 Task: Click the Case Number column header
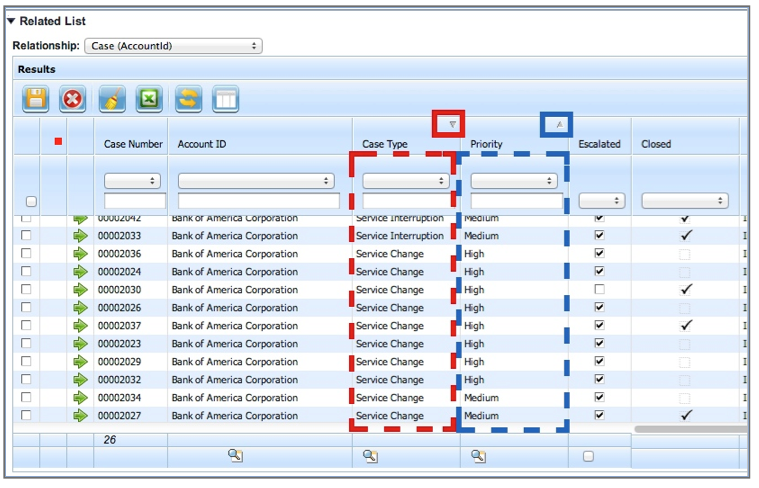click(x=133, y=144)
